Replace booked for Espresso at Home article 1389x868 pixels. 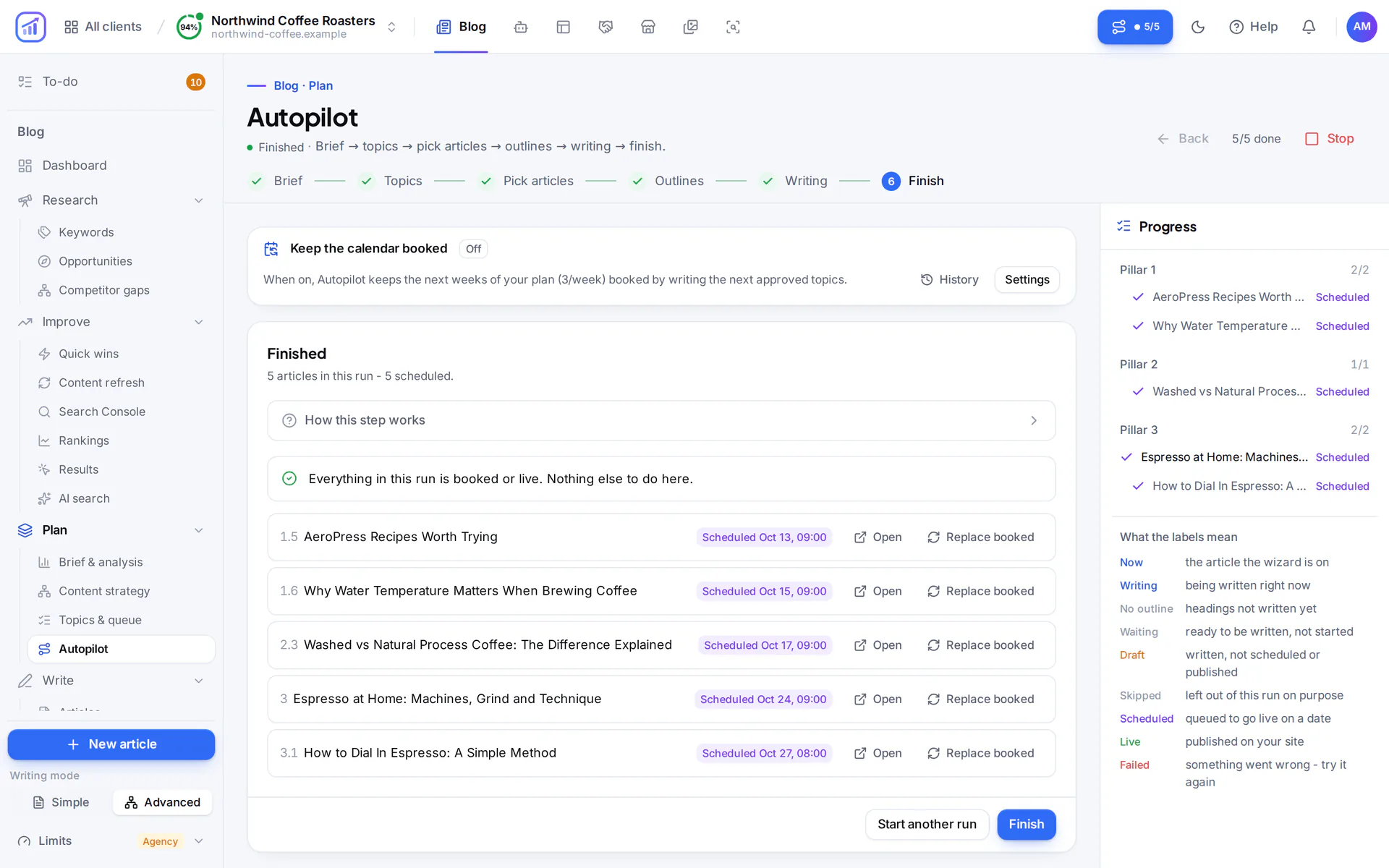[981, 699]
